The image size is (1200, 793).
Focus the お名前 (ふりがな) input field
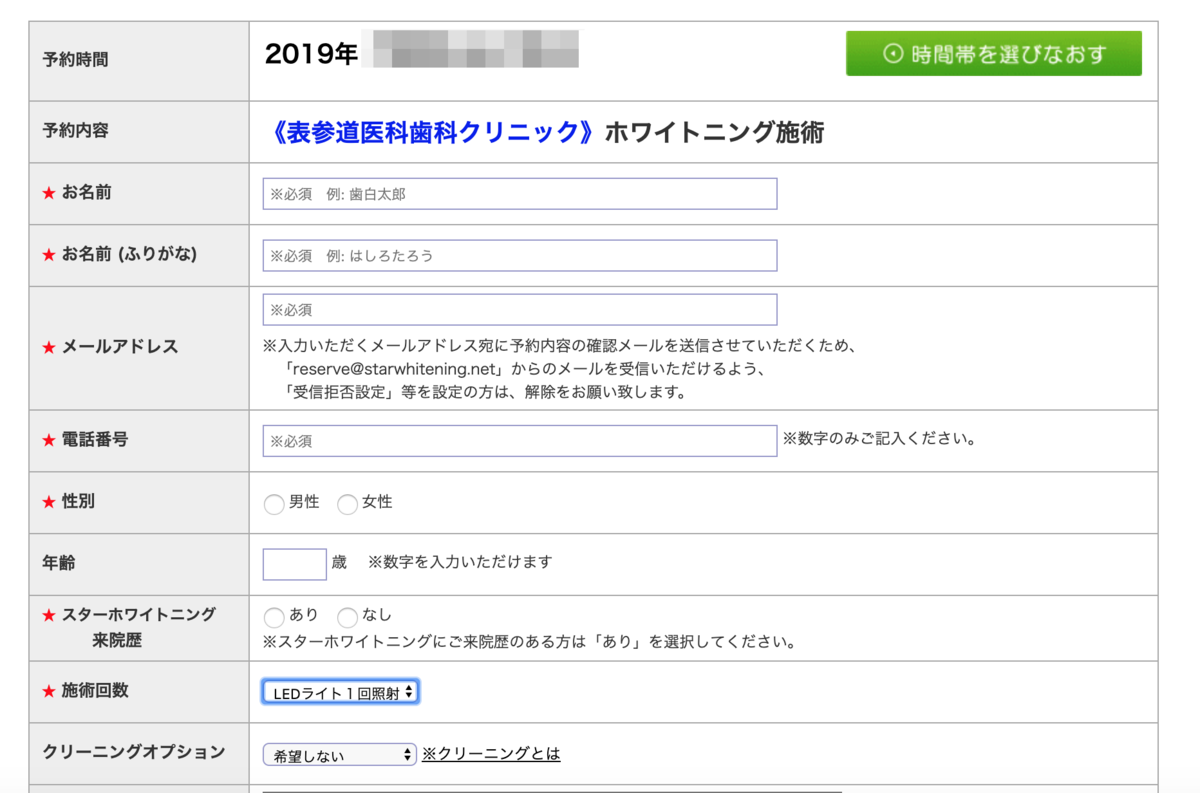pyautogui.click(x=520, y=255)
